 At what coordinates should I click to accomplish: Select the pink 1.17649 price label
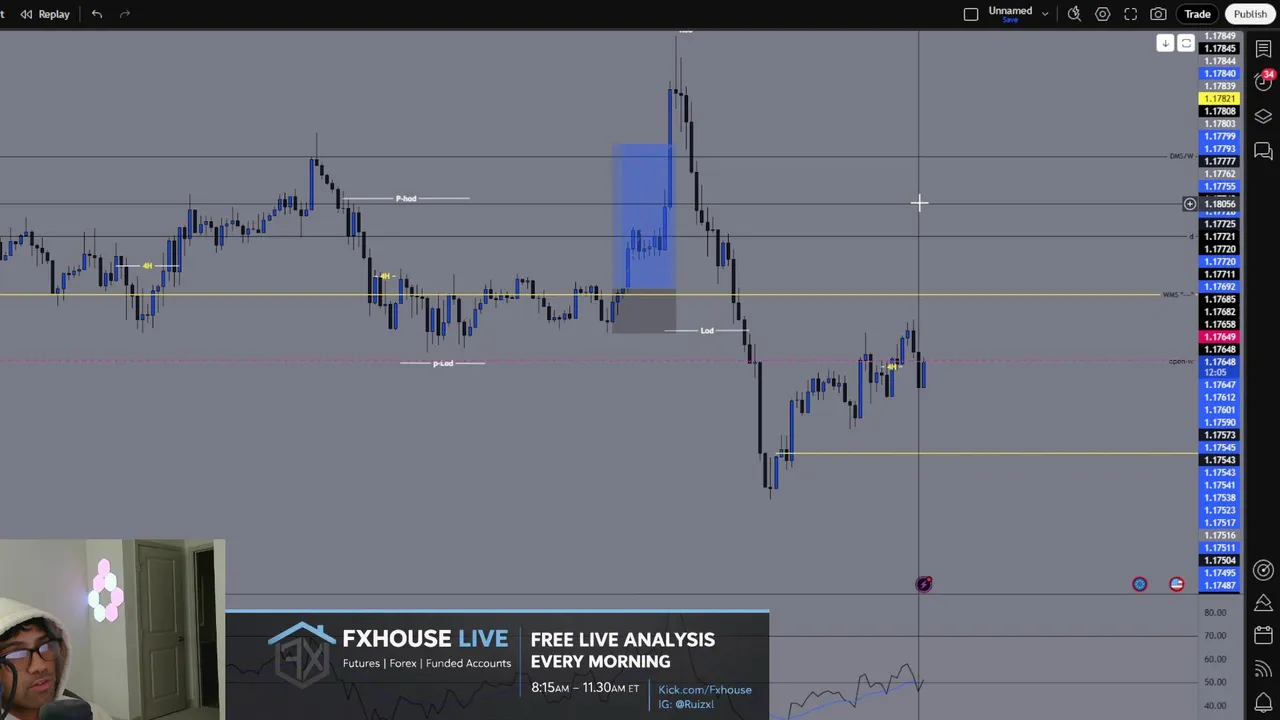(1219, 337)
